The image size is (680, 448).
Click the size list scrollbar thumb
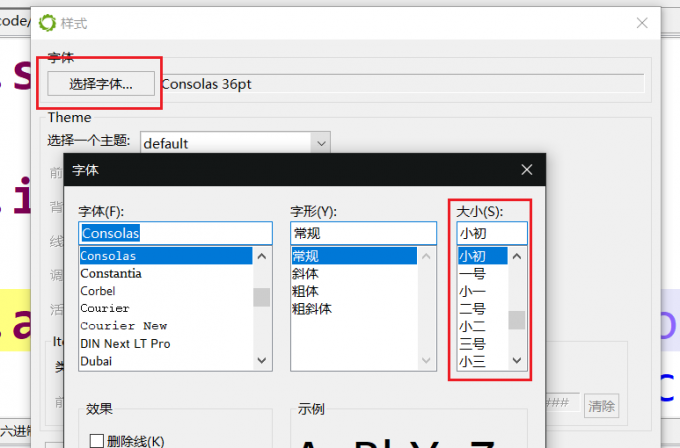click(x=517, y=320)
